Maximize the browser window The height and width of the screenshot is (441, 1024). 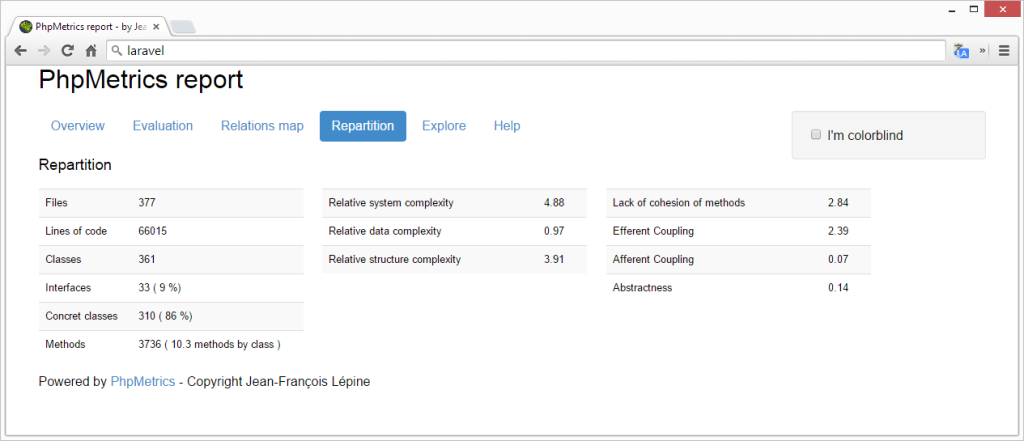coord(970,9)
